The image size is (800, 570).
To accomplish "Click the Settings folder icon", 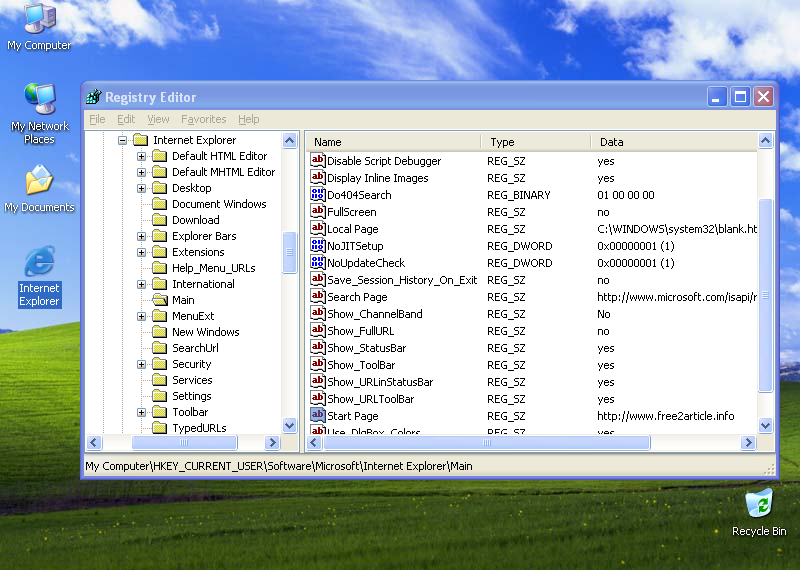I will click(160, 396).
